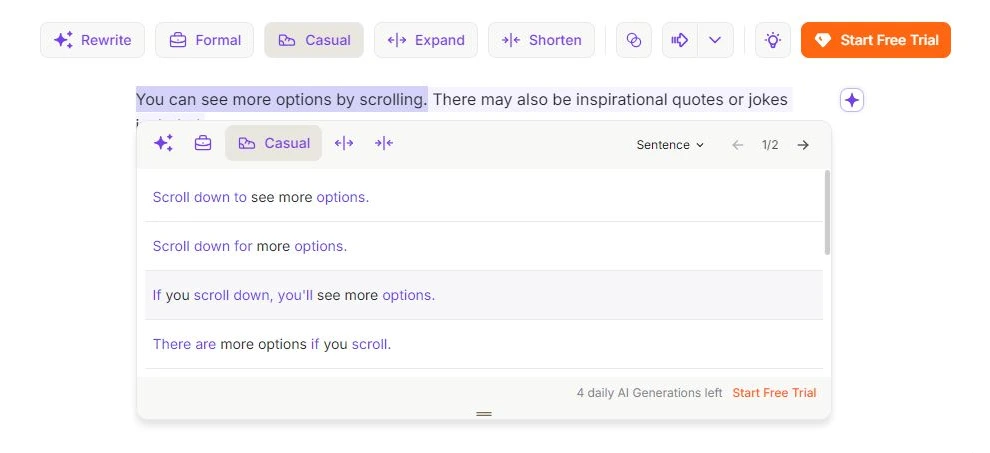This screenshot has height=453, width=990.
Task: Click the continue writing arrow icon
Action: click(x=680, y=40)
